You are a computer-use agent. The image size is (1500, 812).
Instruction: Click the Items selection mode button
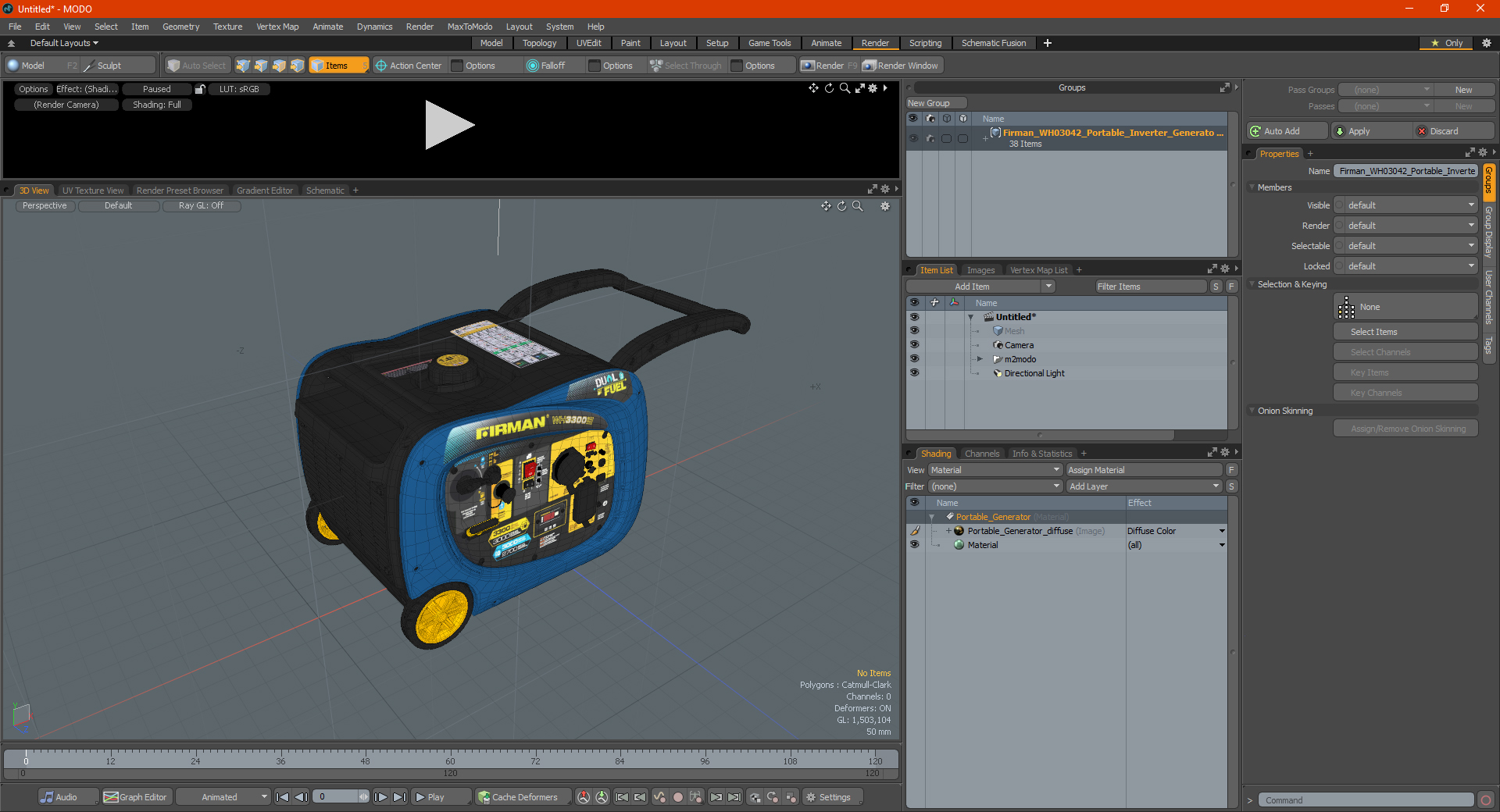click(338, 66)
